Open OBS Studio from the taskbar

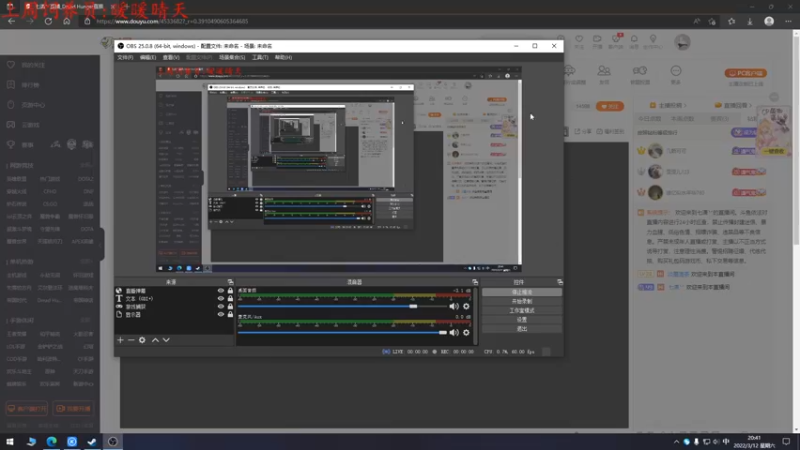click(113, 441)
